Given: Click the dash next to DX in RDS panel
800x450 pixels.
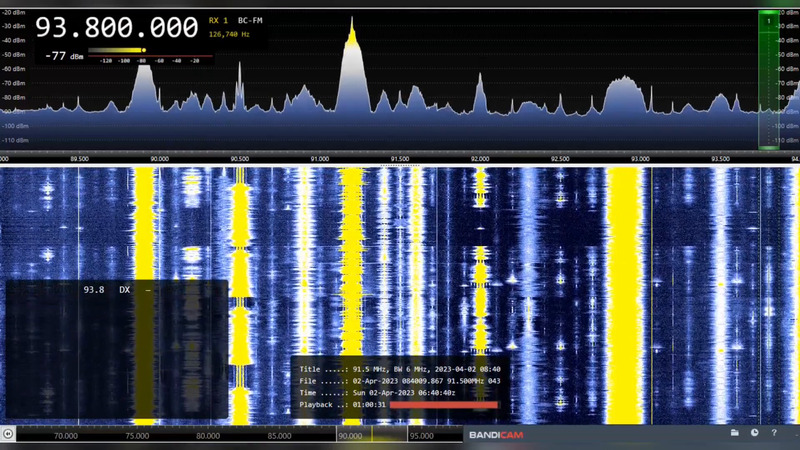Looking at the screenshot, I should coord(148,290).
